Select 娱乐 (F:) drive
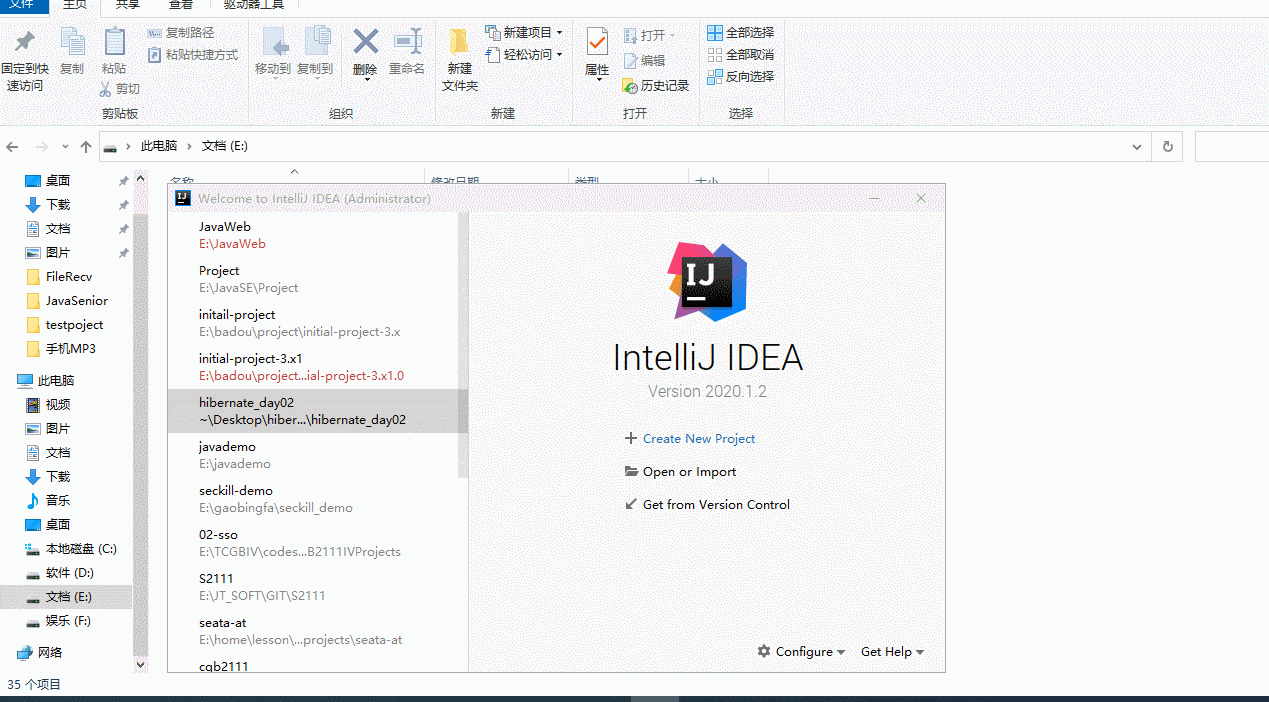Viewport: 1269px width, 702px height. tap(68, 621)
